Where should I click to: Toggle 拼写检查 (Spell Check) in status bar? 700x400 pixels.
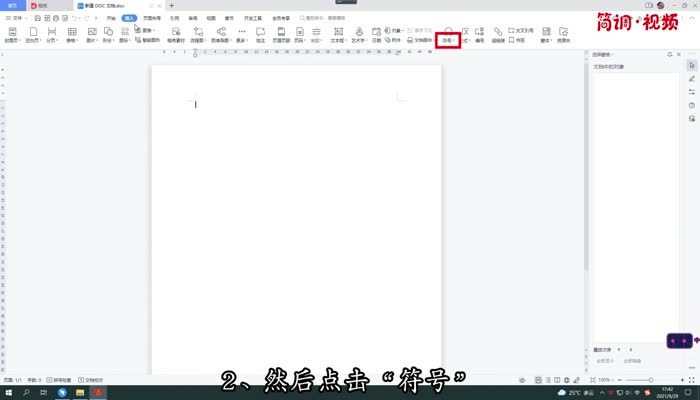(60, 380)
